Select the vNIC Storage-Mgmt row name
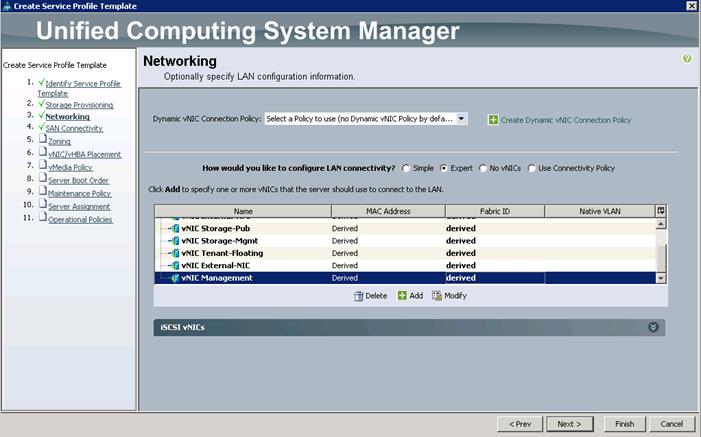 click(220, 241)
